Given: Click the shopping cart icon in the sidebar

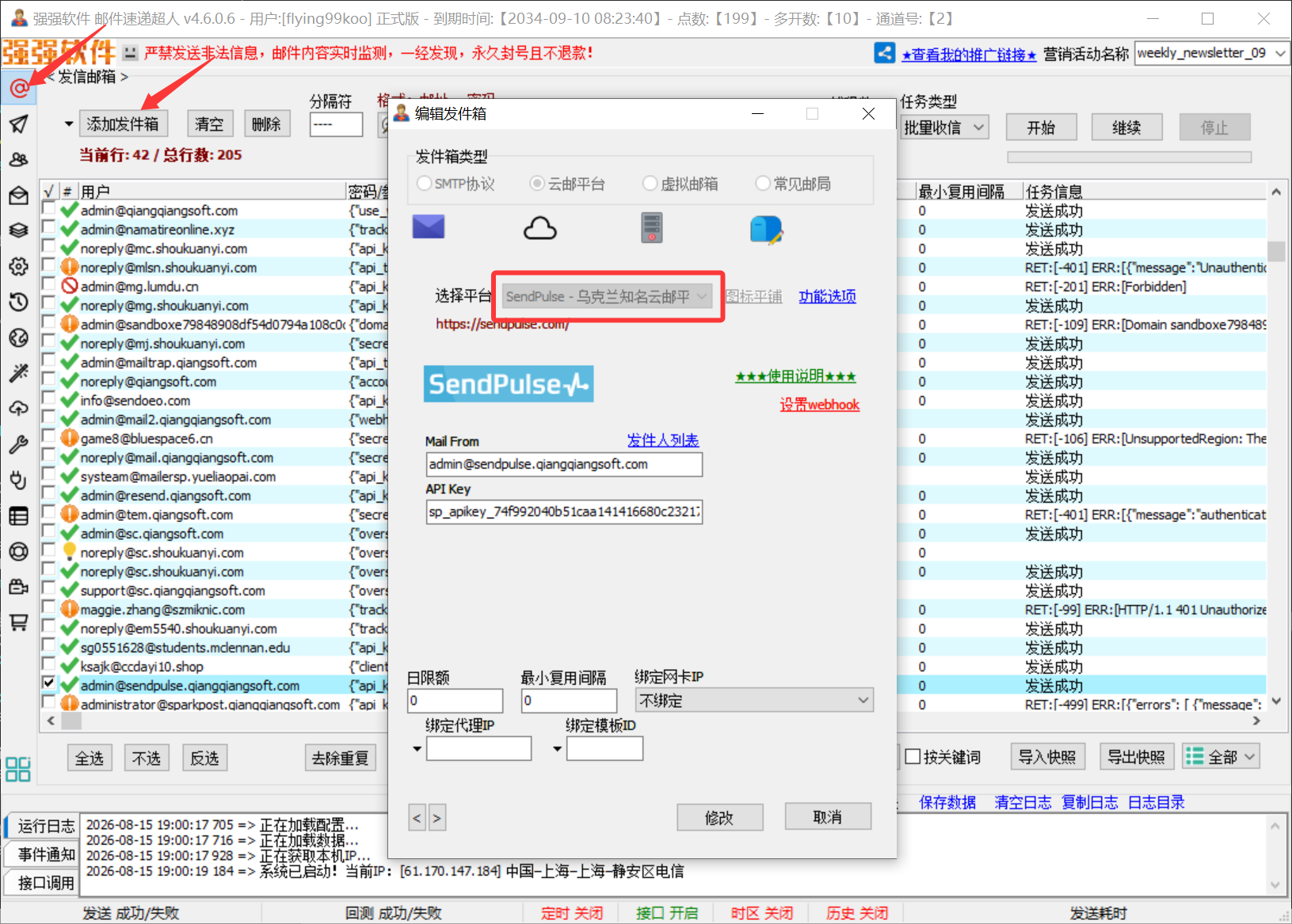Looking at the screenshot, I should click(19, 622).
